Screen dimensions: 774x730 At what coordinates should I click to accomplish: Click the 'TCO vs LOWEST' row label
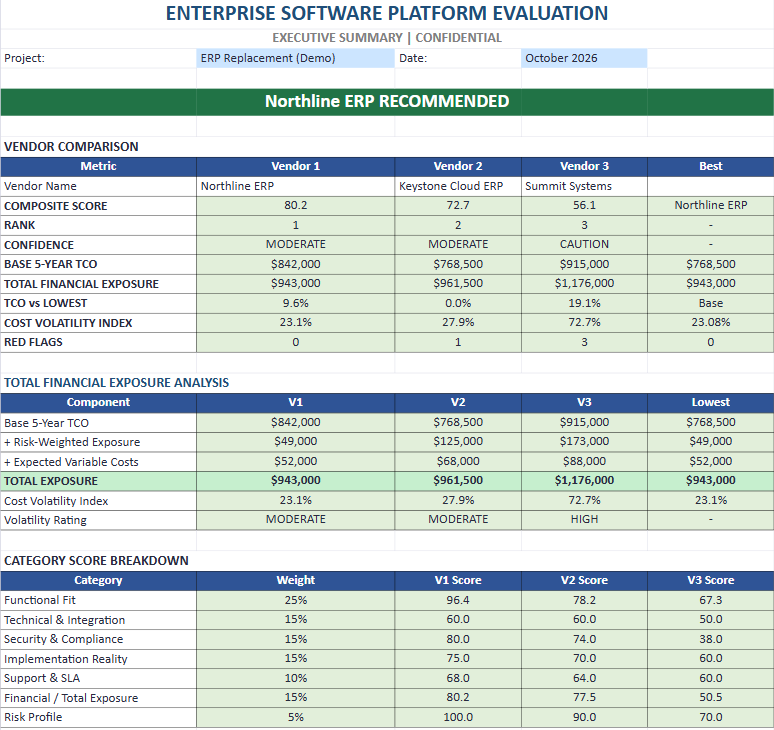click(98, 303)
